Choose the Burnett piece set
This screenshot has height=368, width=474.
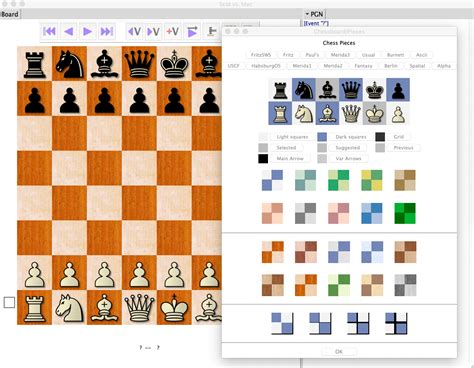[x=395, y=55]
